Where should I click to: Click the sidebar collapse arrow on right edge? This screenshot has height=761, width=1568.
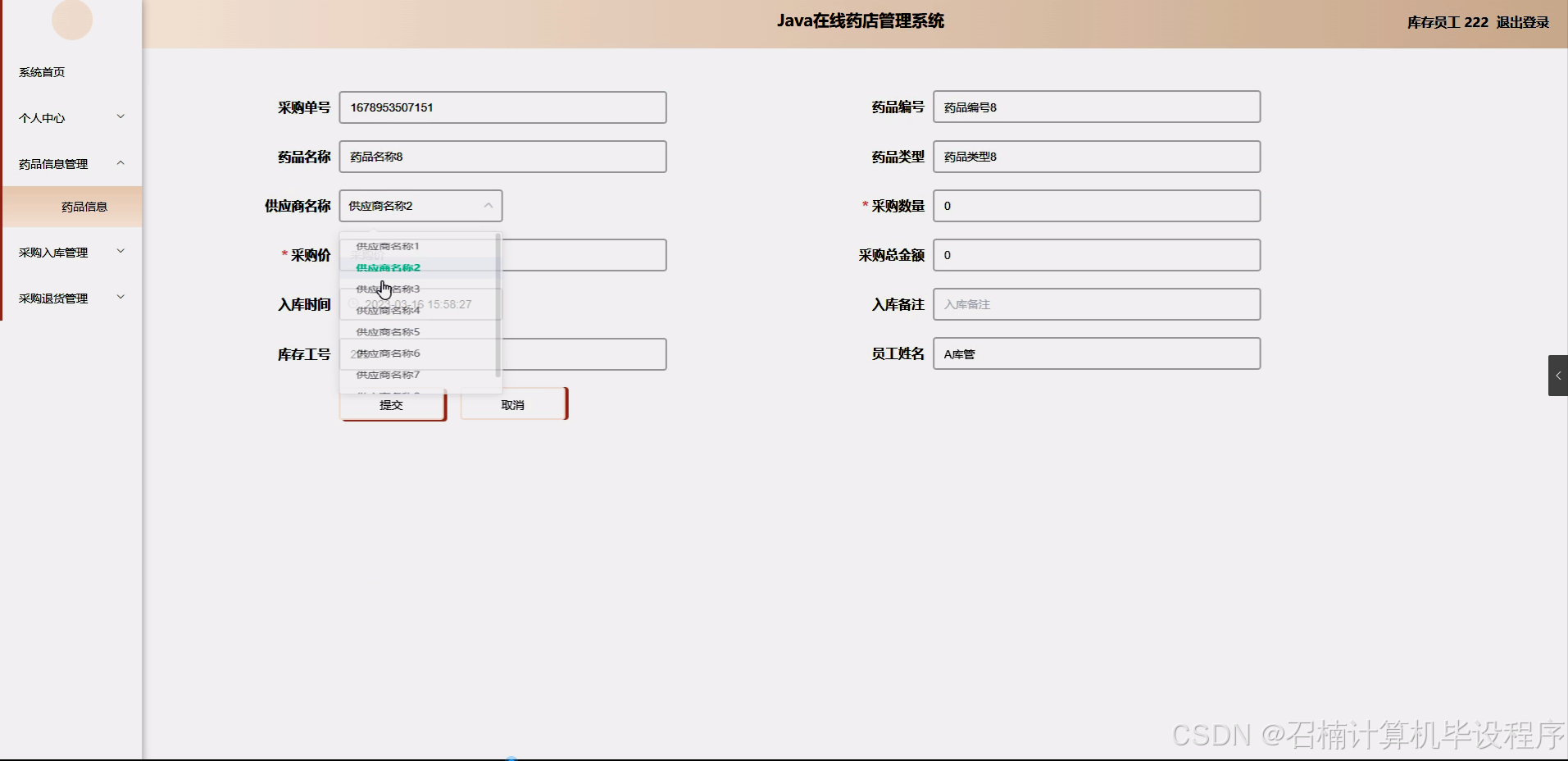[1557, 375]
